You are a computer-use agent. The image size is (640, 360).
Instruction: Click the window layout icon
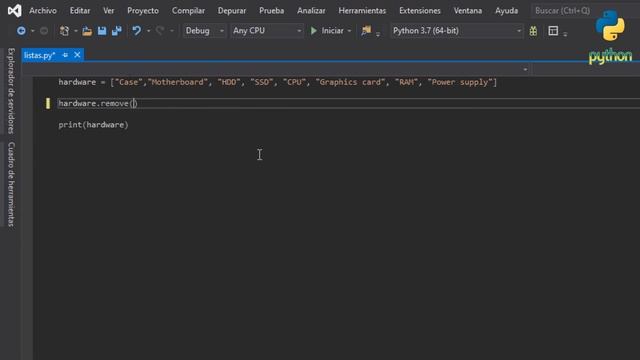pos(553,31)
